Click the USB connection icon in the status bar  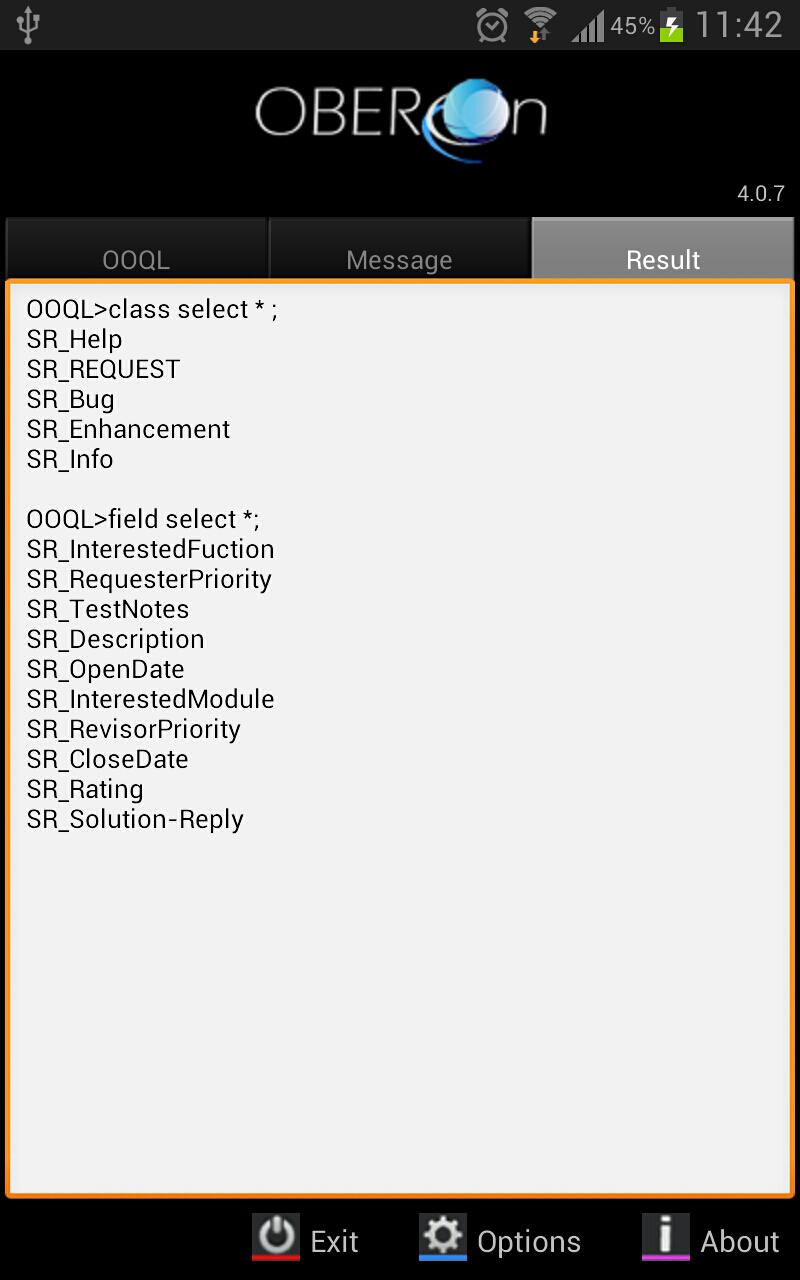28,25
